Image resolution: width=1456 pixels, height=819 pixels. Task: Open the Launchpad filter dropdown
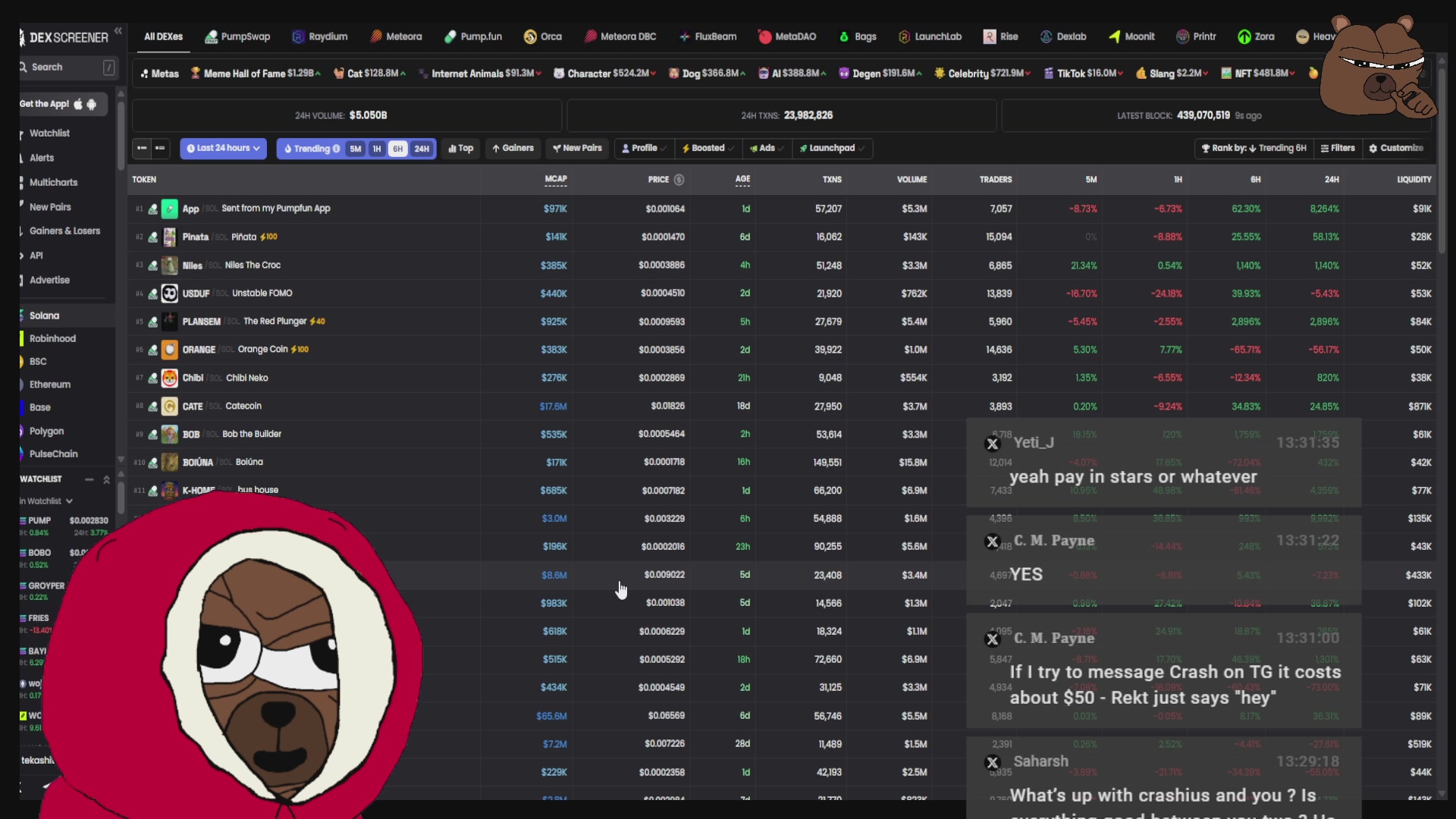832,148
